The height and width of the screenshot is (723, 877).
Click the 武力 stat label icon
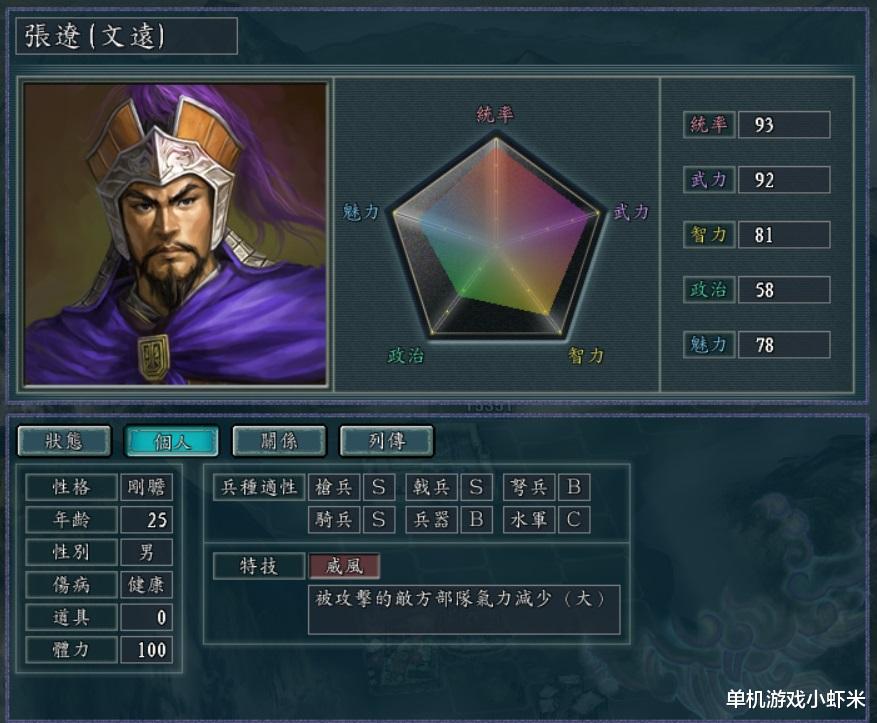coord(709,179)
